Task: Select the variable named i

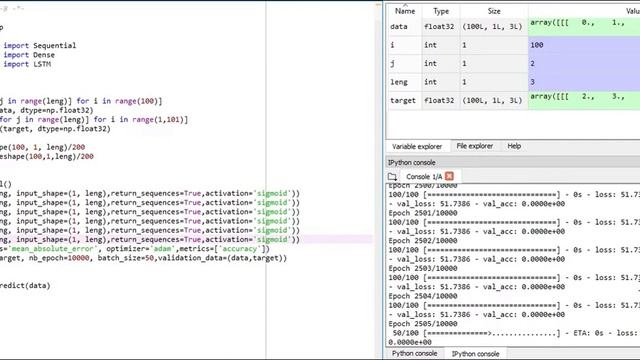Action: (x=392, y=45)
